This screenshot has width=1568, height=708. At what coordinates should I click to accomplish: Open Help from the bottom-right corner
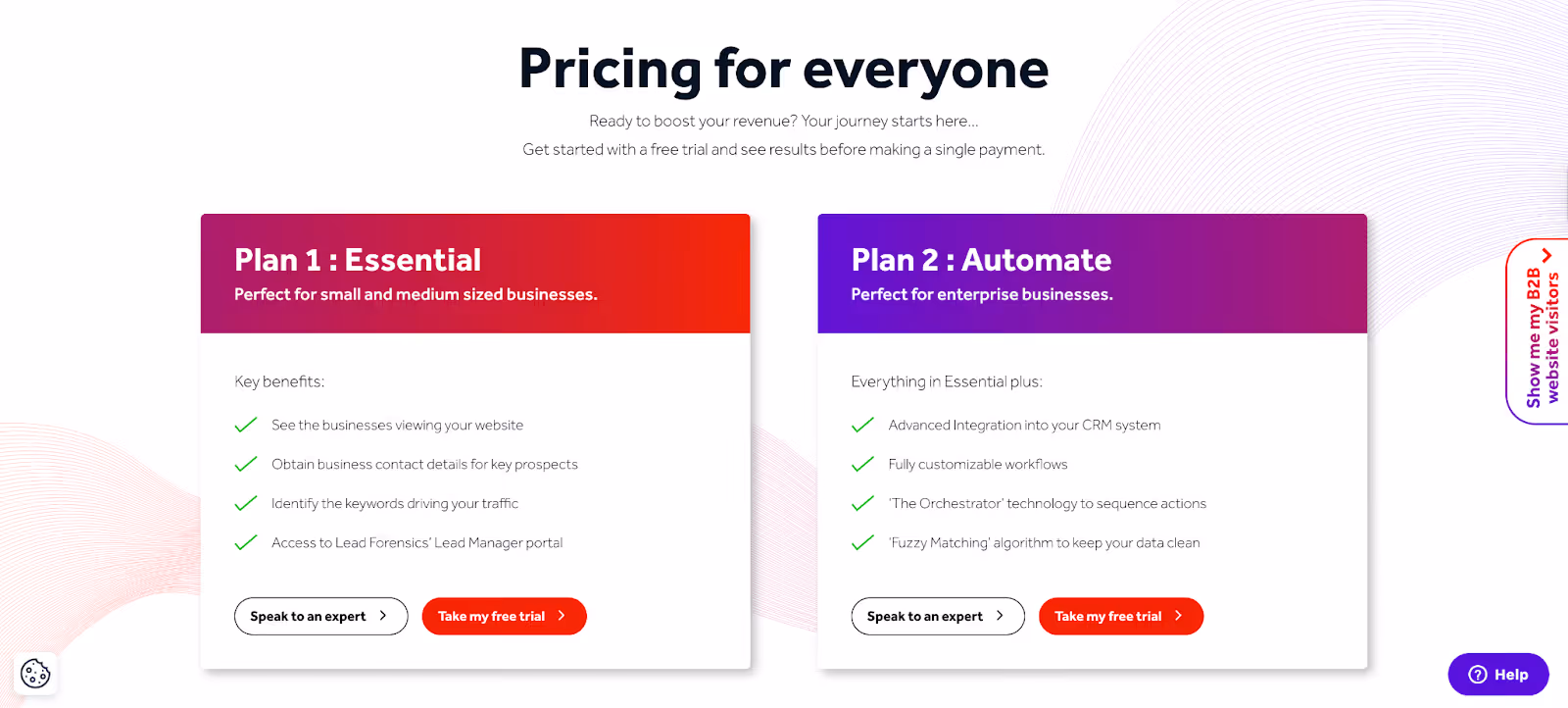pyautogui.click(x=1497, y=674)
